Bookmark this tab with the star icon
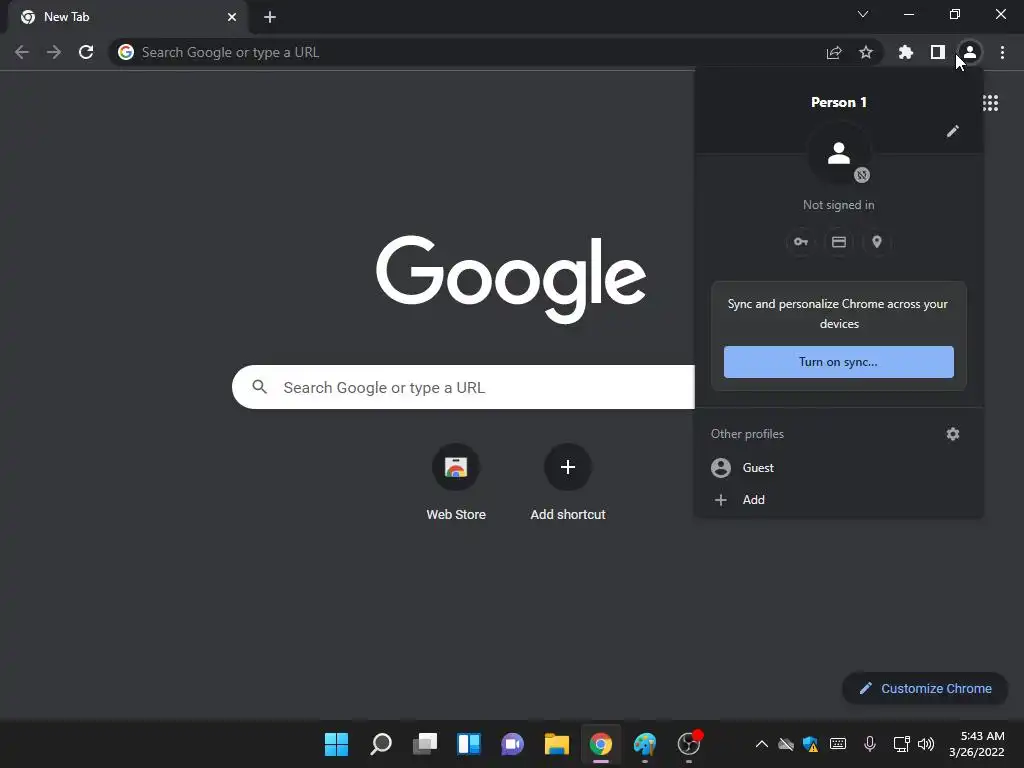Image resolution: width=1024 pixels, height=768 pixels. point(866,52)
